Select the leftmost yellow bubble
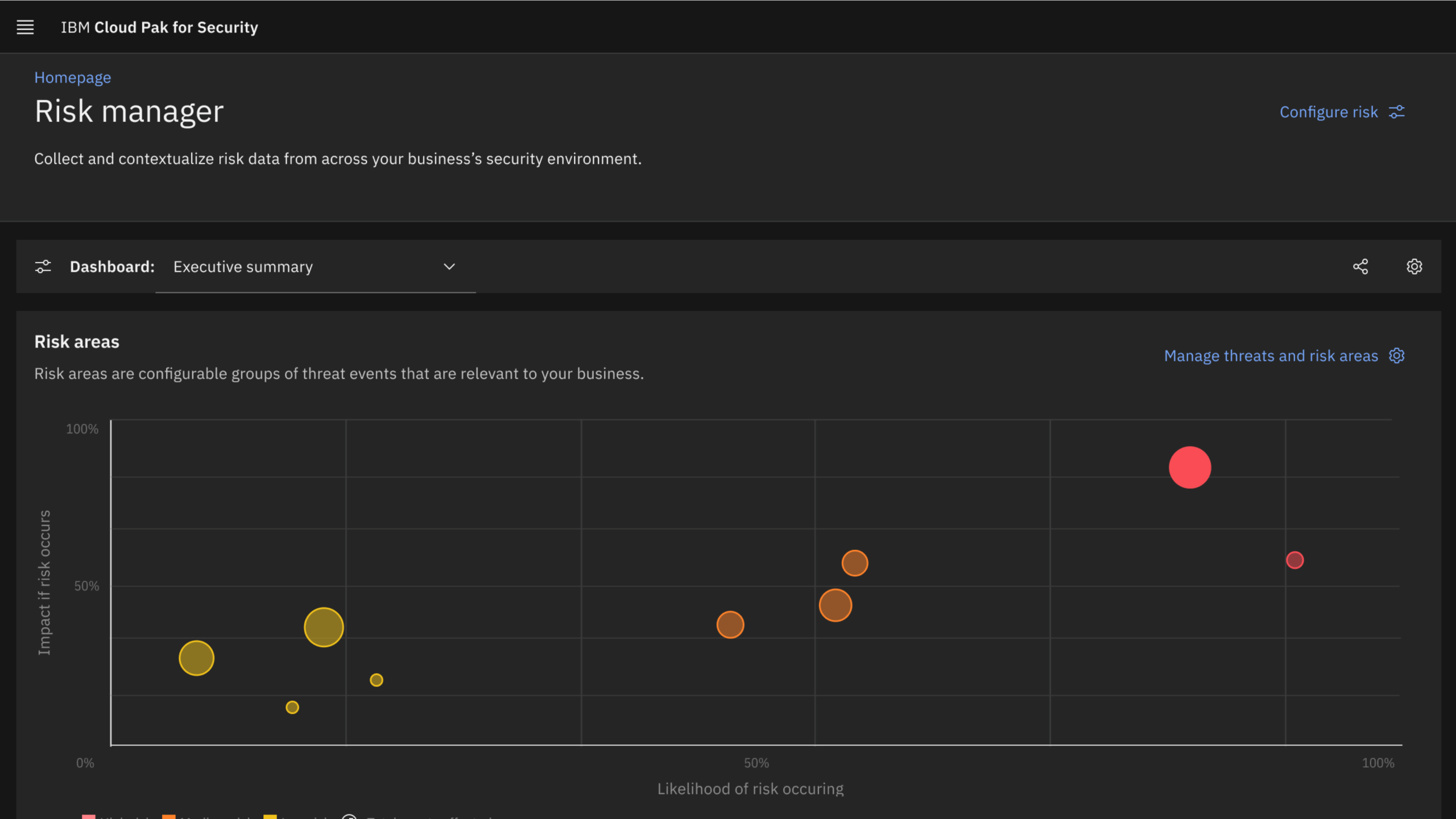The image size is (1456, 819). click(196, 658)
